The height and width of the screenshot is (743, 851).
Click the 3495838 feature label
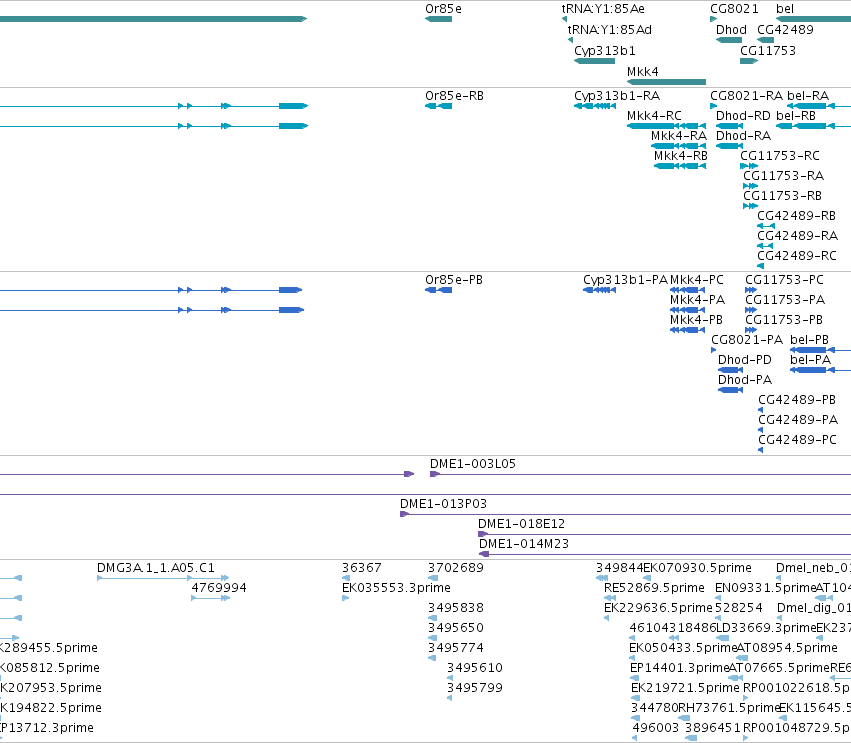pyautogui.click(x=455, y=608)
